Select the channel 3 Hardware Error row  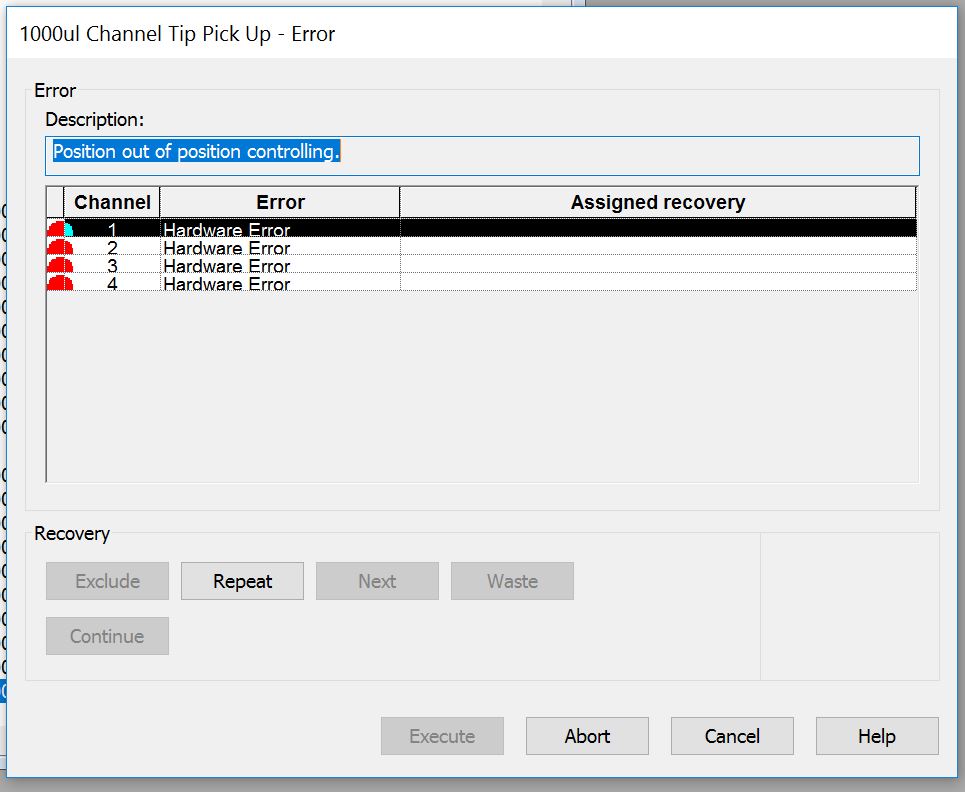click(481, 265)
